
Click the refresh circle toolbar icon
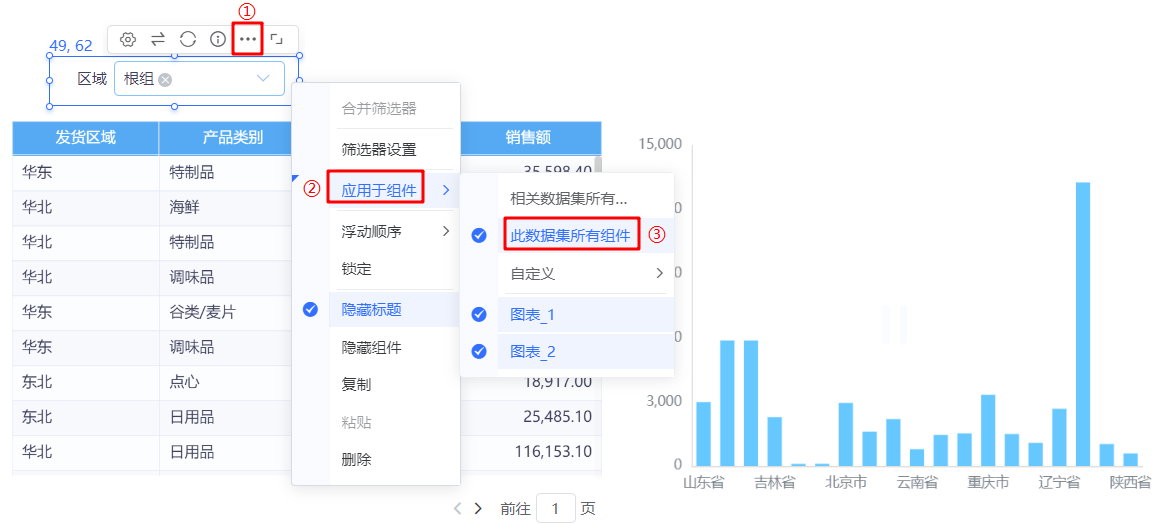click(x=188, y=39)
